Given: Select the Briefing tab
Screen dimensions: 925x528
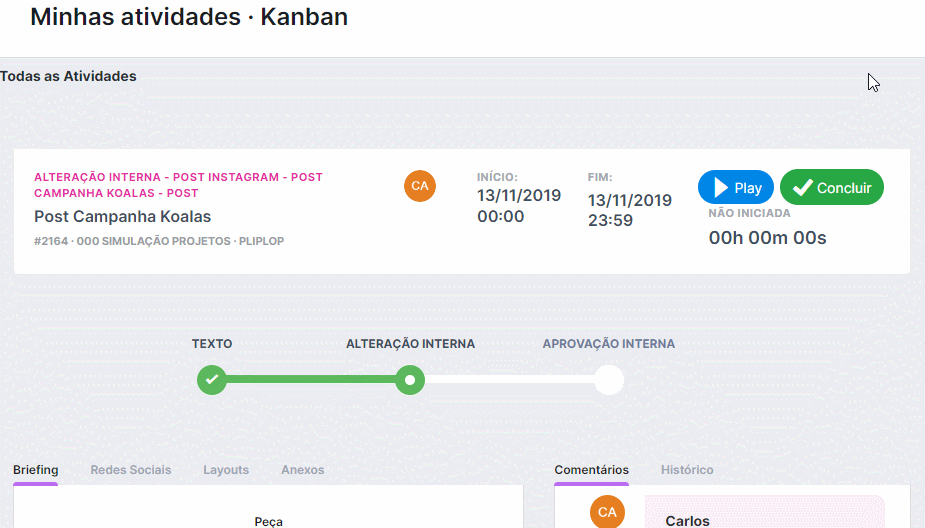Looking at the screenshot, I should pyautogui.click(x=35, y=470).
